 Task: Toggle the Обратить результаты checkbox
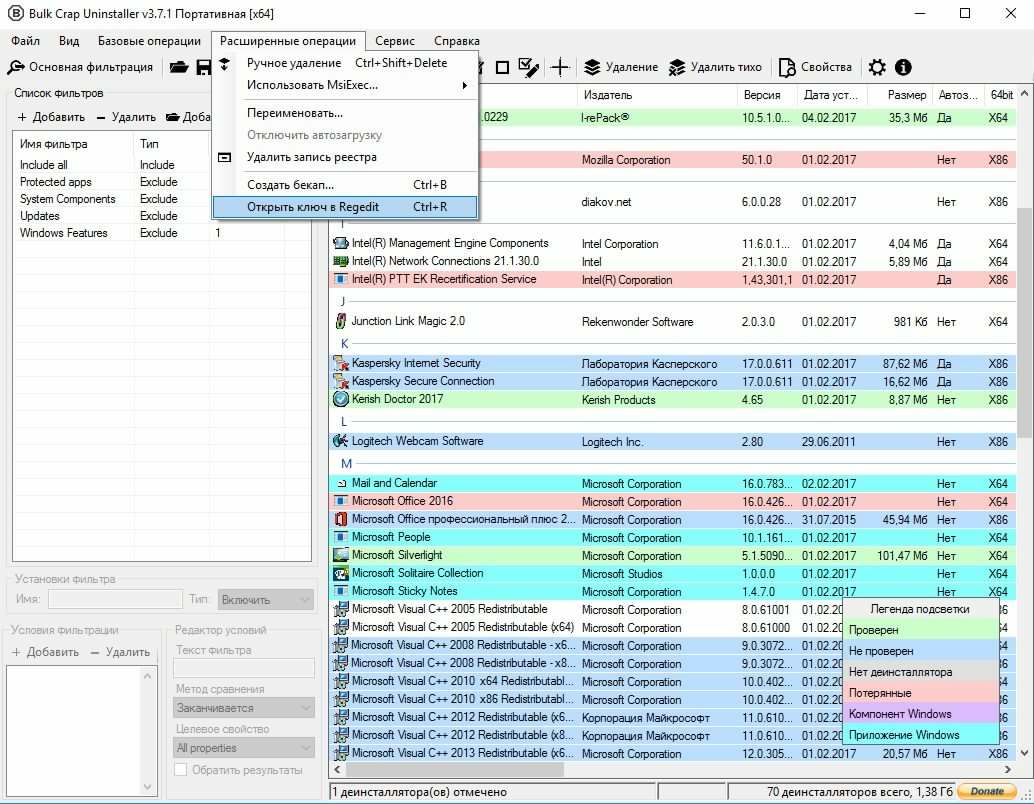click(x=181, y=770)
